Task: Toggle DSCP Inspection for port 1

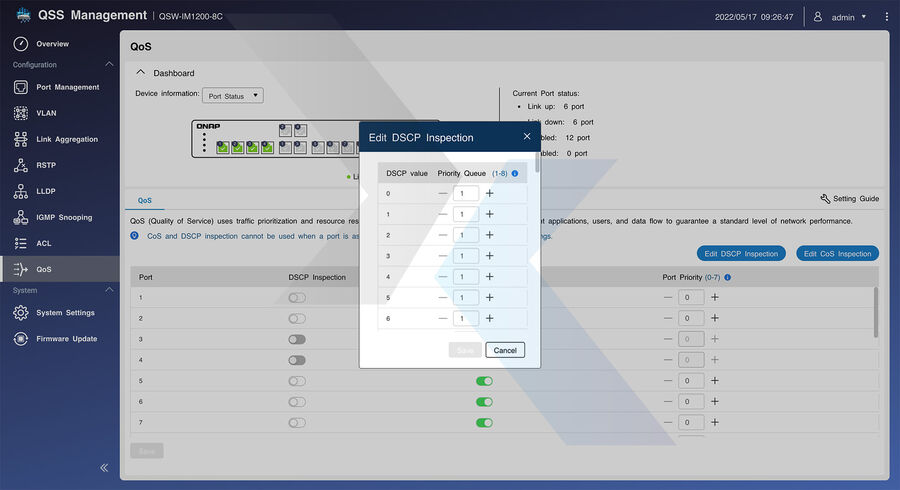Action: pyautogui.click(x=297, y=298)
